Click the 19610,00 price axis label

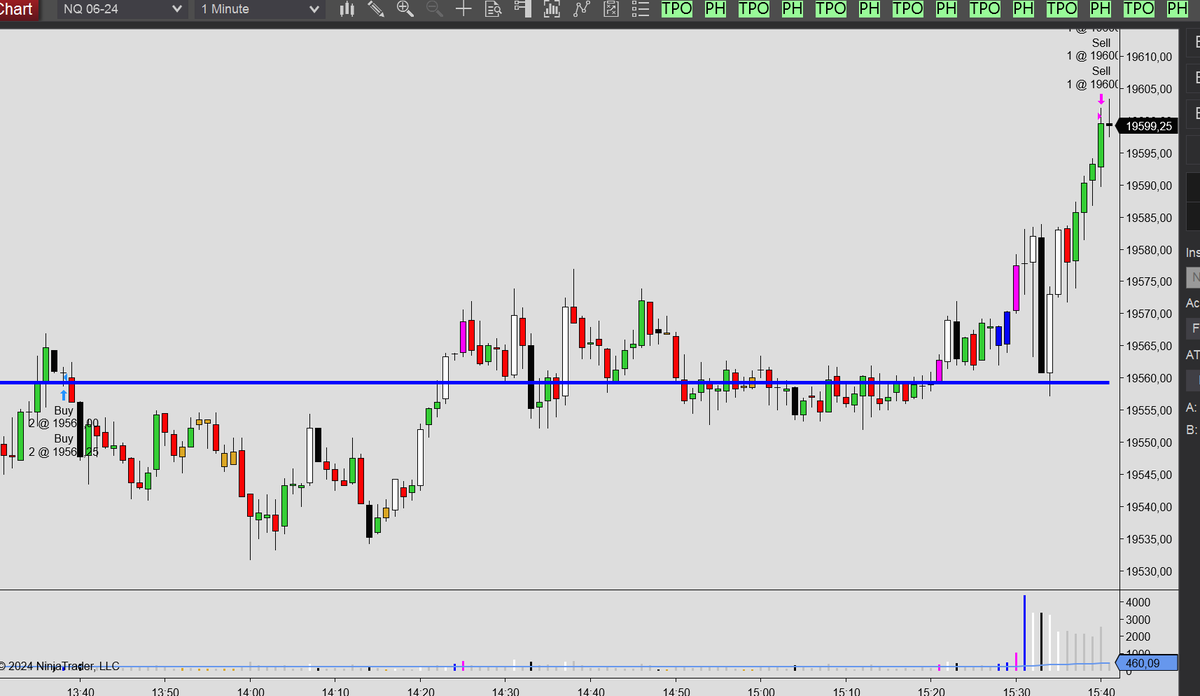pos(1148,57)
